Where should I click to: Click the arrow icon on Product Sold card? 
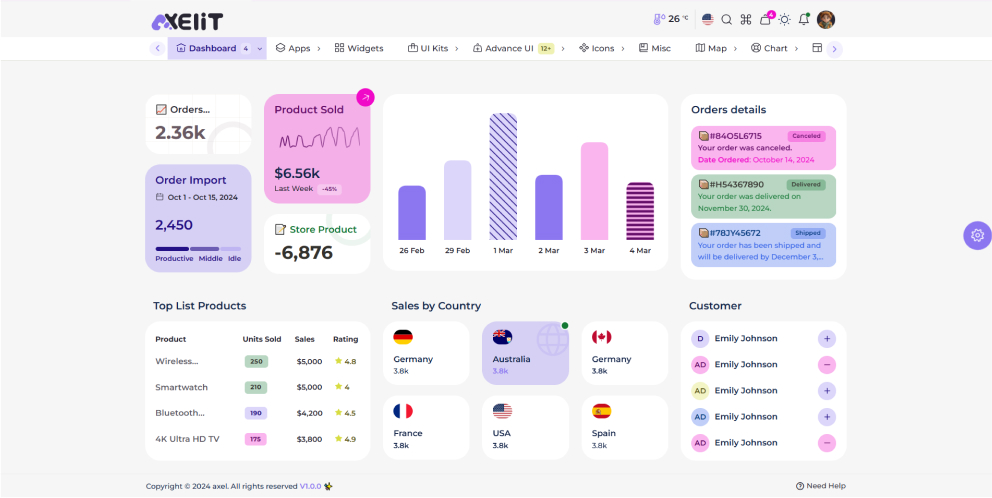point(365,97)
